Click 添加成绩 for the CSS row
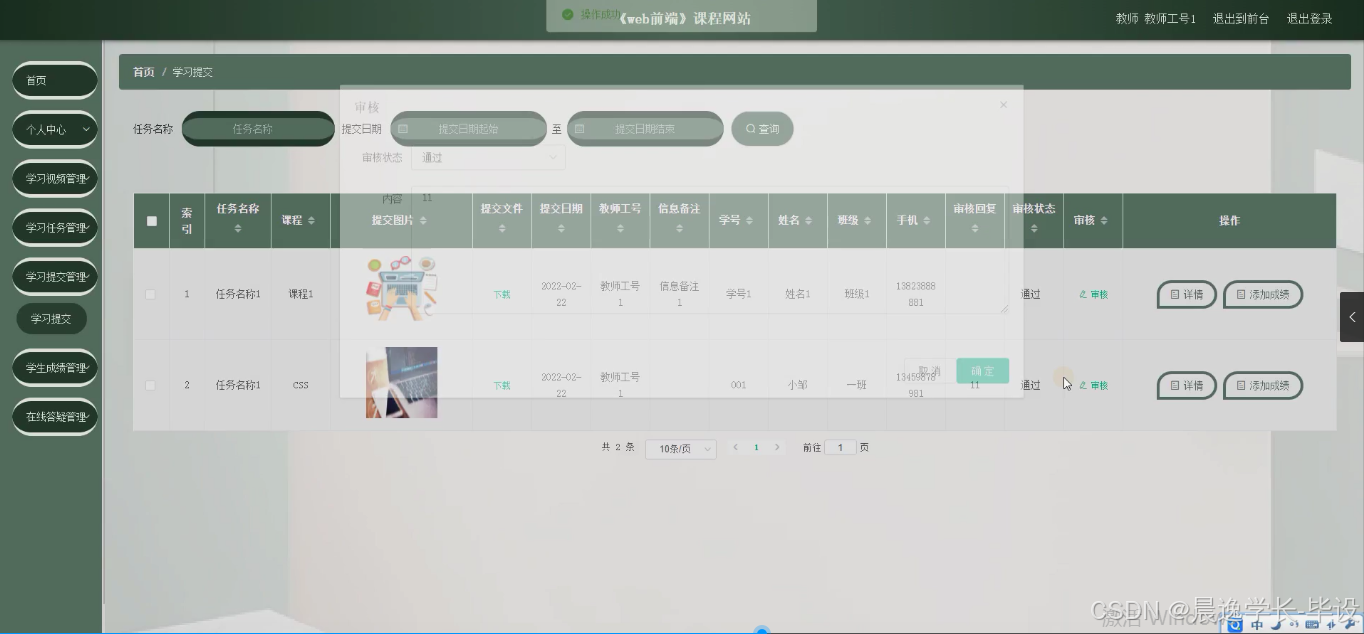The image size is (1364, 634). coord(1263,385)
